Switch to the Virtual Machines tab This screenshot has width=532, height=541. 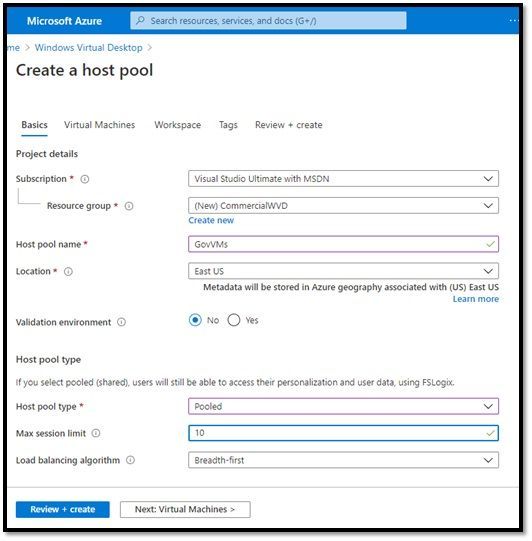click(99, 125)
